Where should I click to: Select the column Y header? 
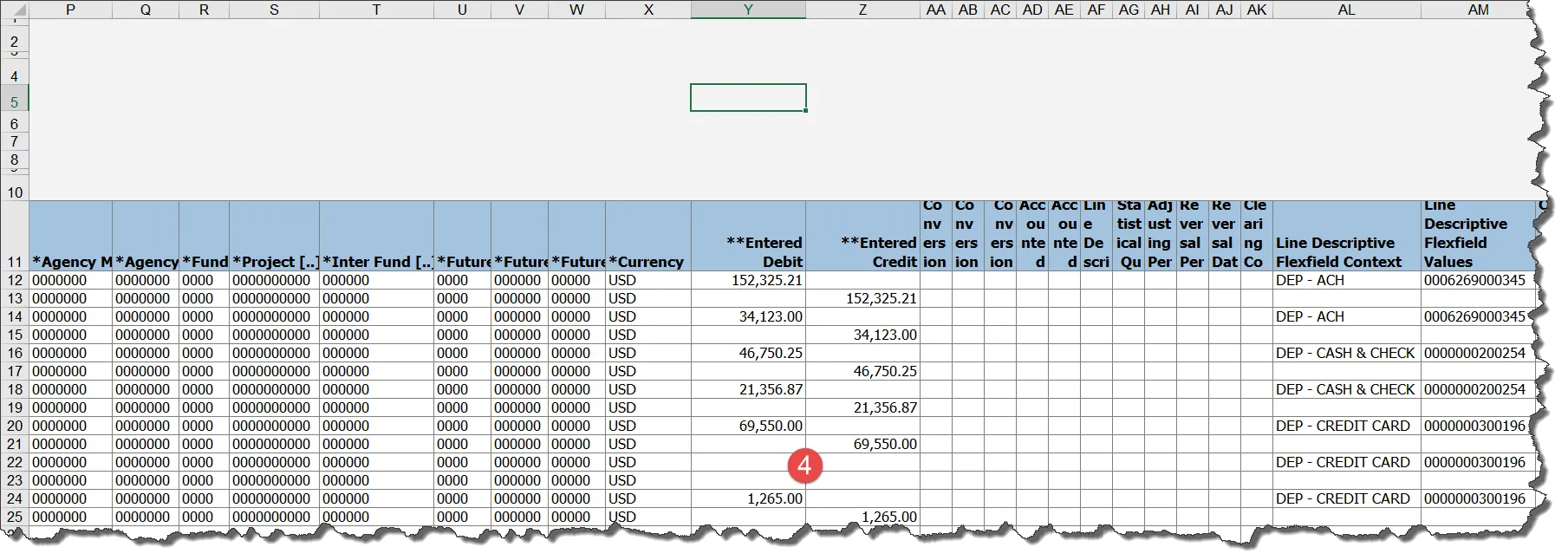click(748, 10)
